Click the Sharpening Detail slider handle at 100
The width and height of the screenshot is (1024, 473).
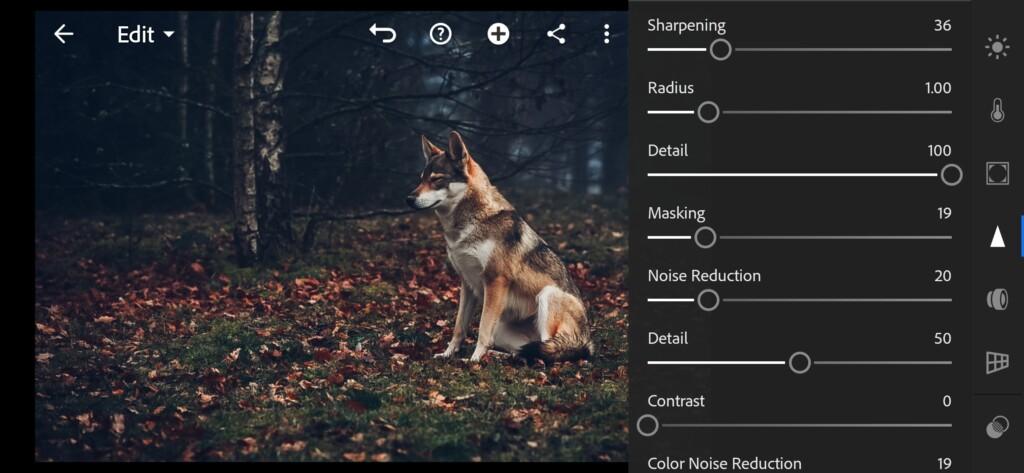point(952,175)
